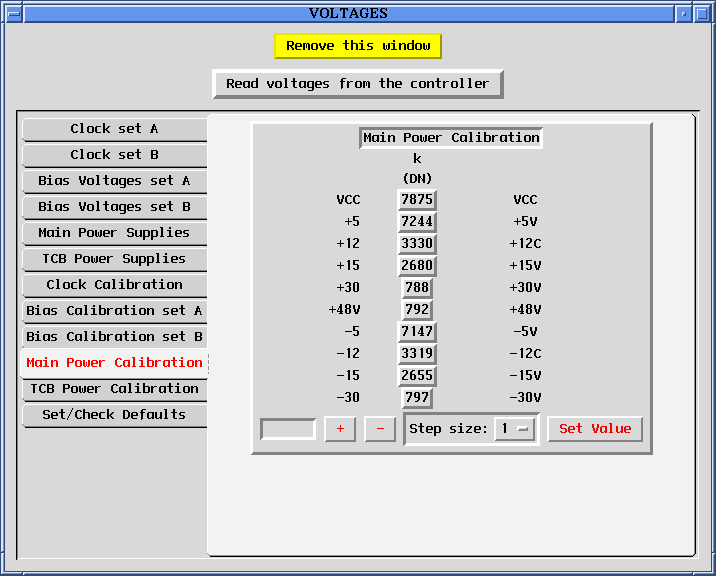Open Bias Calibration set B tab
The width and height of the screenshot is (716, 576).
click(114, 337)
